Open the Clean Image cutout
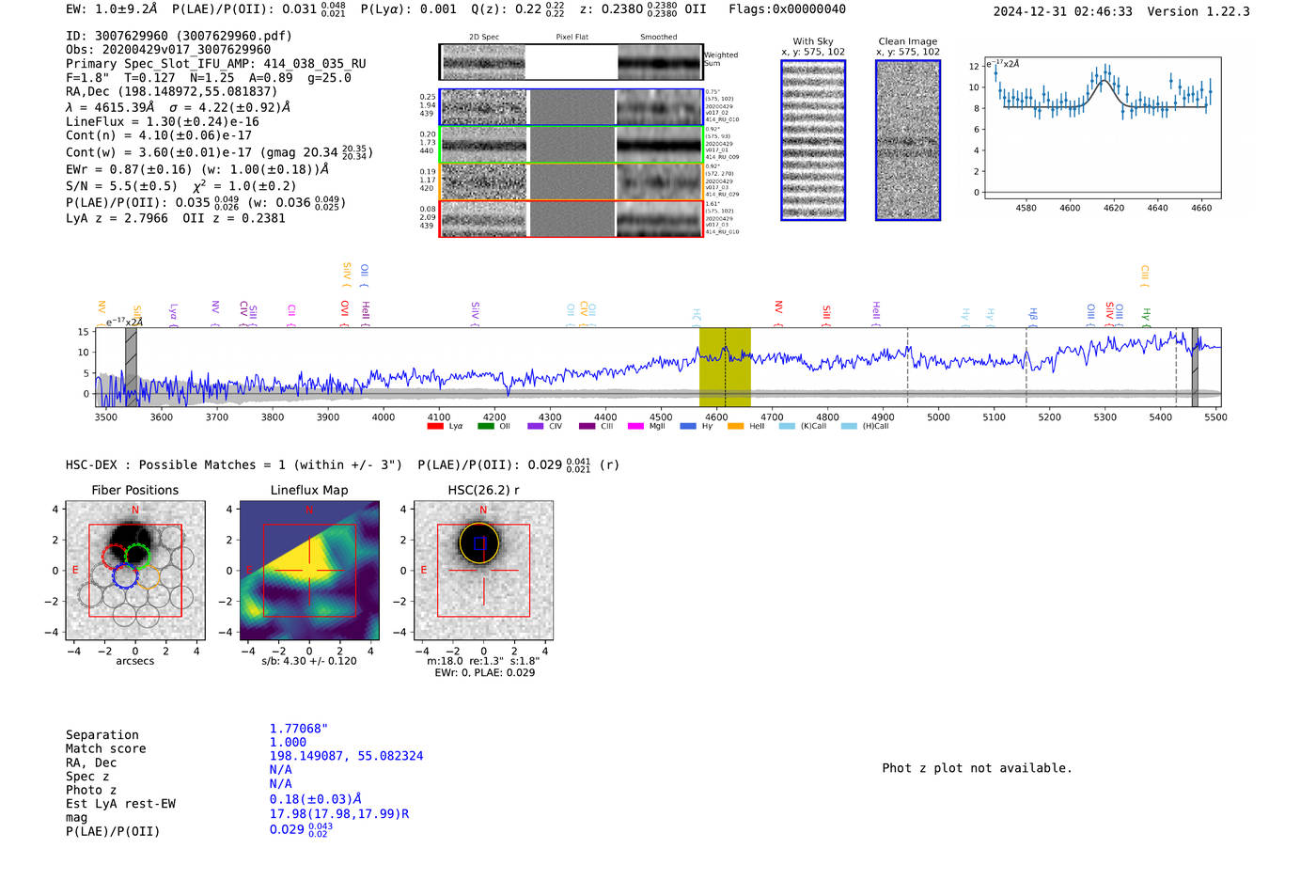1316x896 pixels. [908, 140]
